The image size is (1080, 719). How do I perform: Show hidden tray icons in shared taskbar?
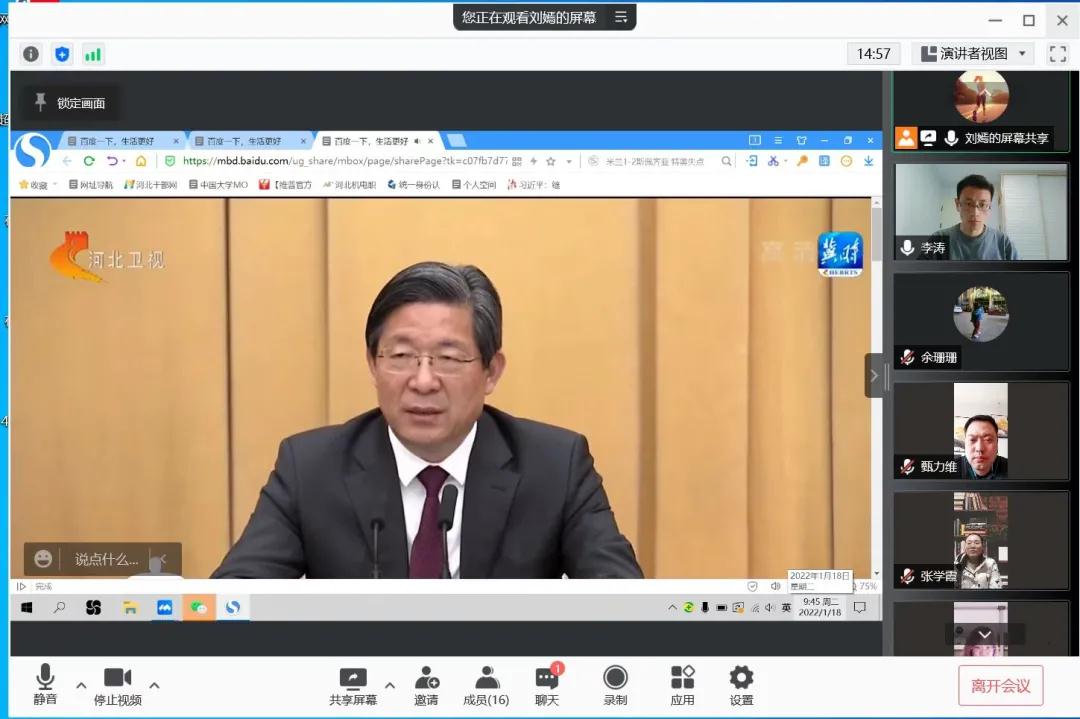pos(672,607)
